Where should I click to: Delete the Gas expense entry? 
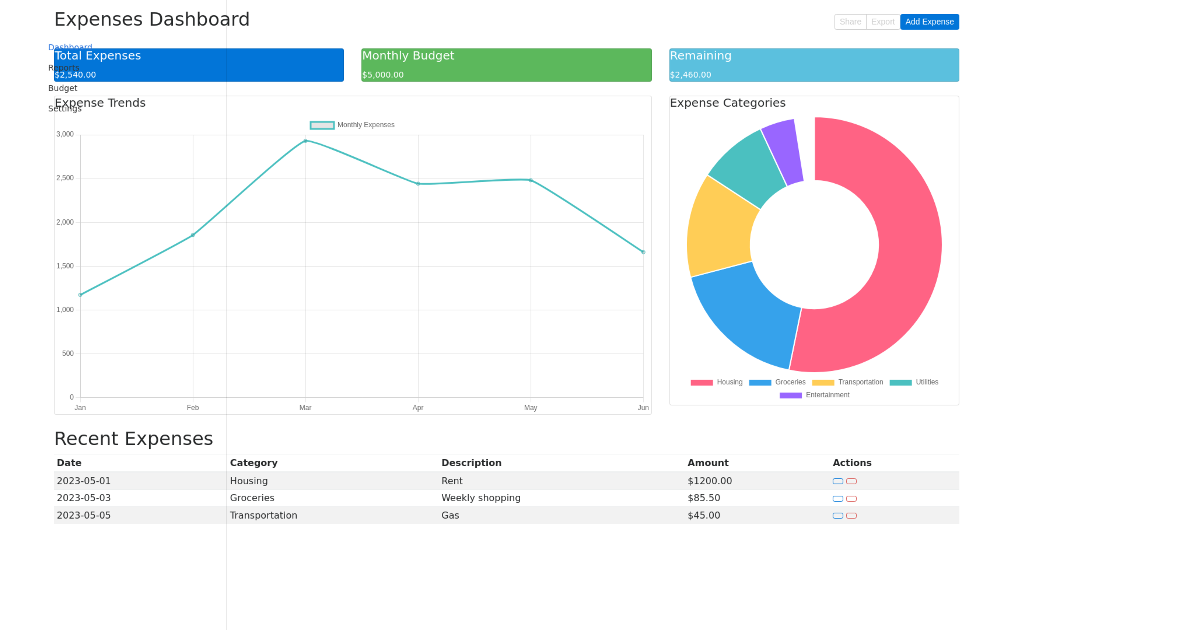851,515
